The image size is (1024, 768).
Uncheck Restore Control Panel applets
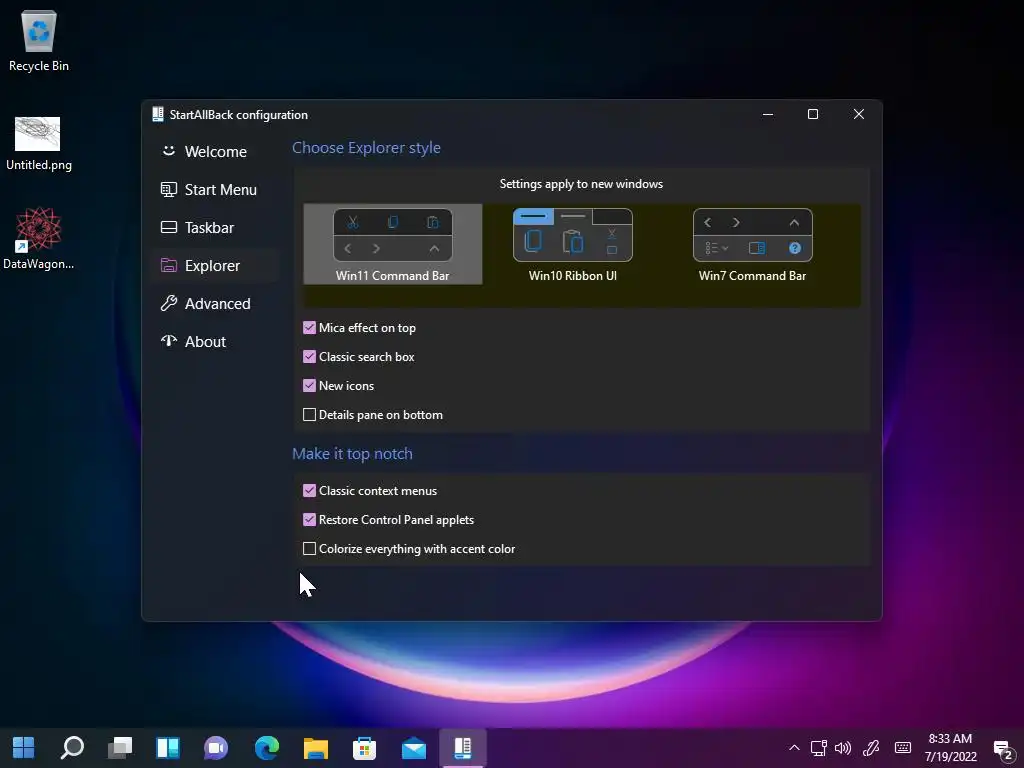click(310, 520)
